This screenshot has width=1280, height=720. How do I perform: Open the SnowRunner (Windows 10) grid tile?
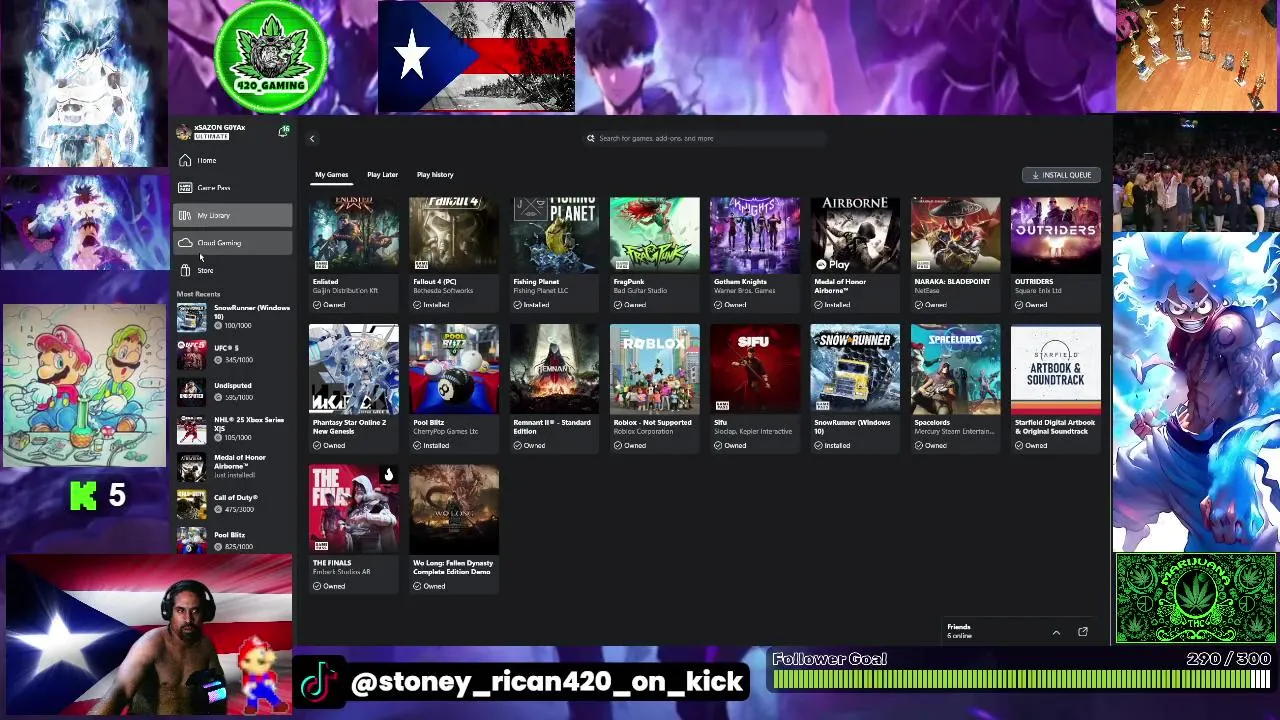coord(855,388)
